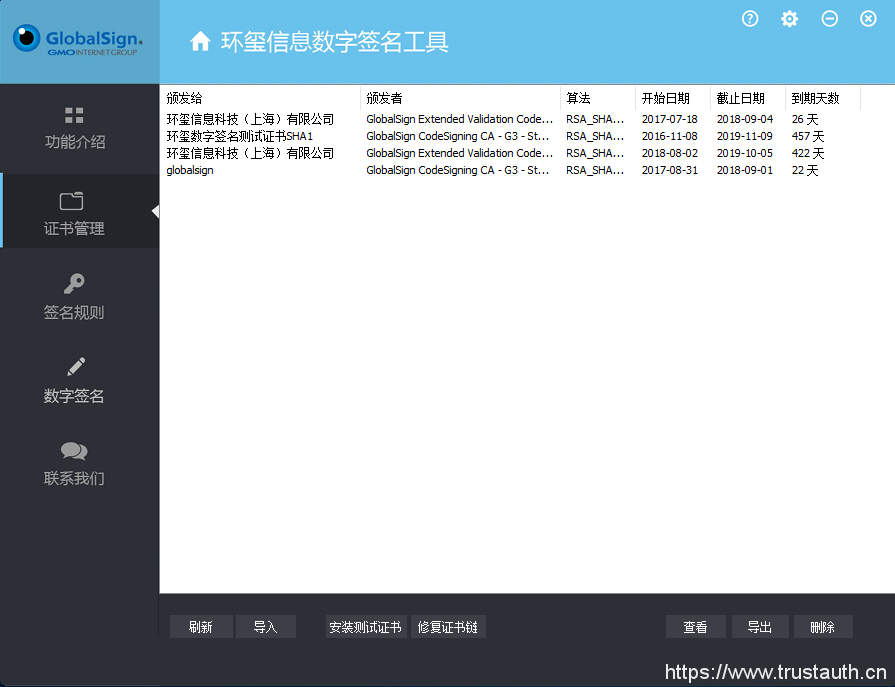895x687 pixels.
Task: Click 修复证书链 button
Action: (448, 627)
